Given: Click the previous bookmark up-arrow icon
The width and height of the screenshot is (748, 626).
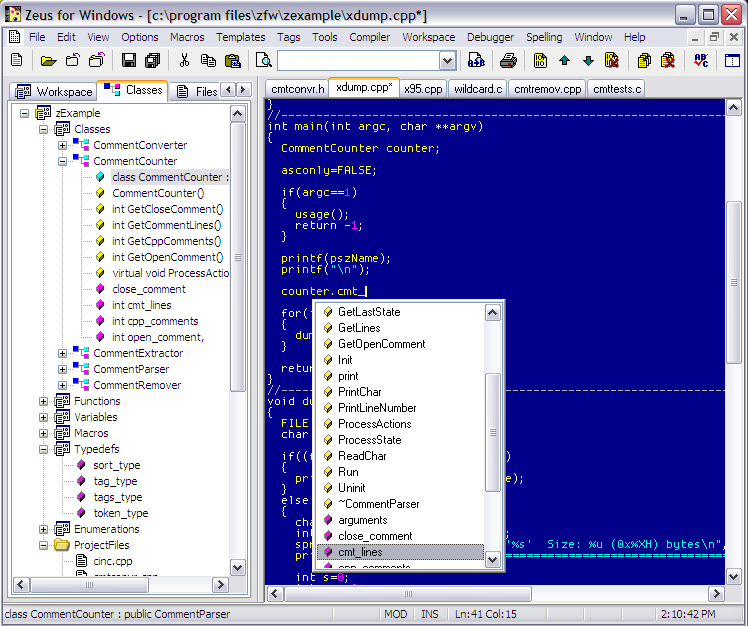Looking at the screenshot, I should [564, 60].
